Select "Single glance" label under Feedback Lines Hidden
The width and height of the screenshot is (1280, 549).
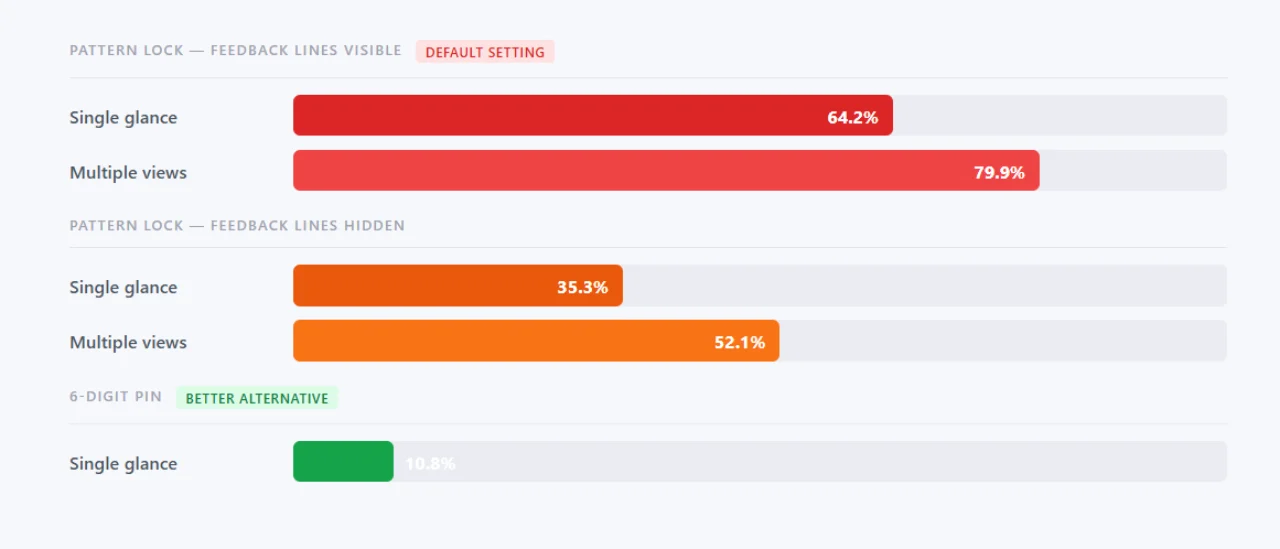coord(123,287)
